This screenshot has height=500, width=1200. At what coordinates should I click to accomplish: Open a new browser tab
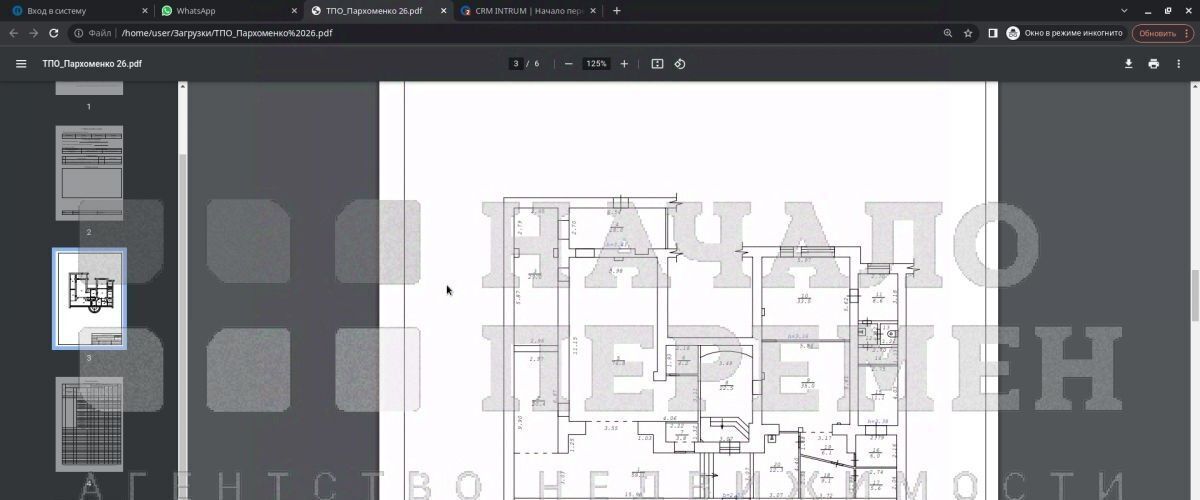[616, 11]
